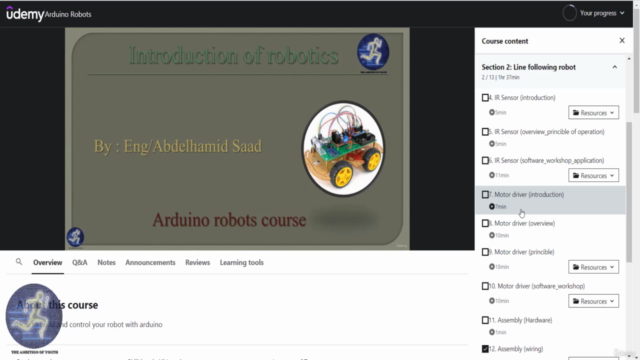Uncheck lecture 12 Assembly (wiring) checkbox

pyautogui.click(x=485, y=349)
